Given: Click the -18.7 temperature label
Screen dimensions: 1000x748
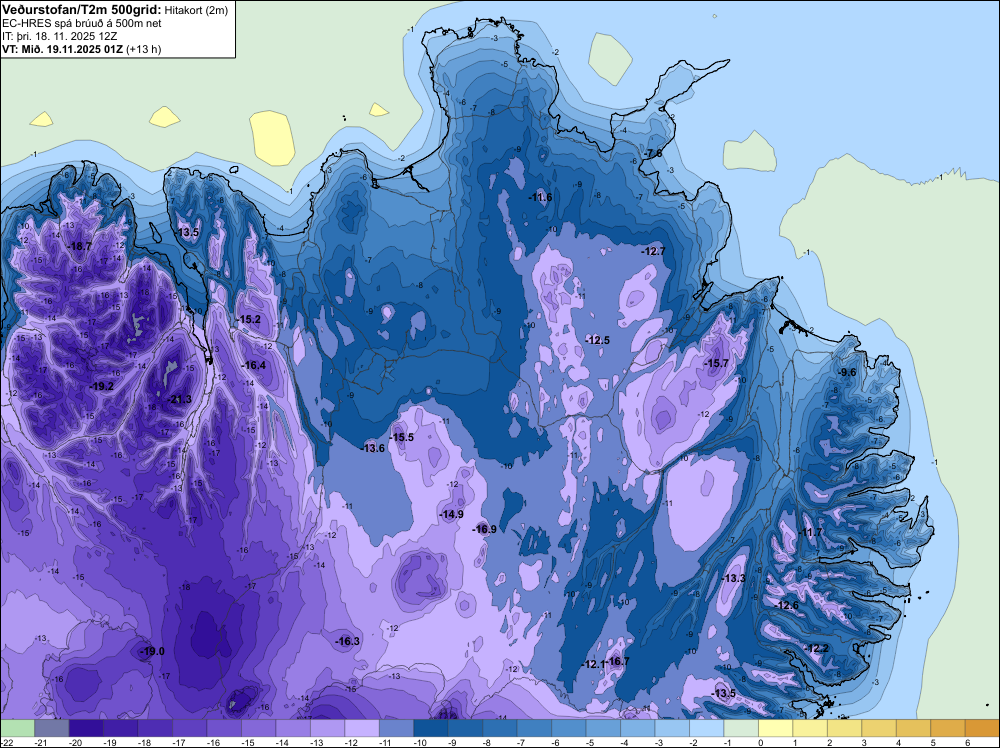Looking at the screenshot, I should (80, 246).
